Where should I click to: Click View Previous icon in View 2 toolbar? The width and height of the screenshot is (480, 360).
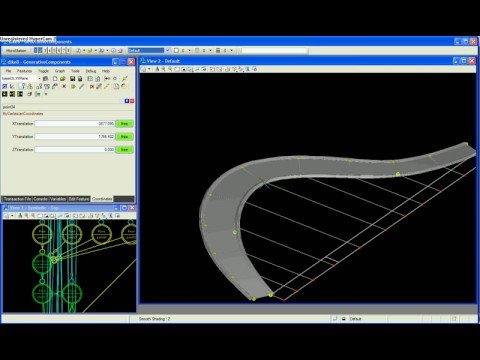coord(211,69)
